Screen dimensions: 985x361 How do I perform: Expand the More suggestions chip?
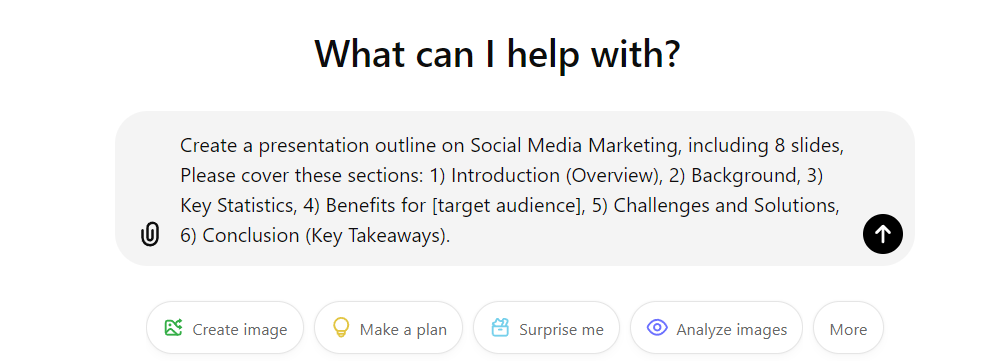pos(848,328)
